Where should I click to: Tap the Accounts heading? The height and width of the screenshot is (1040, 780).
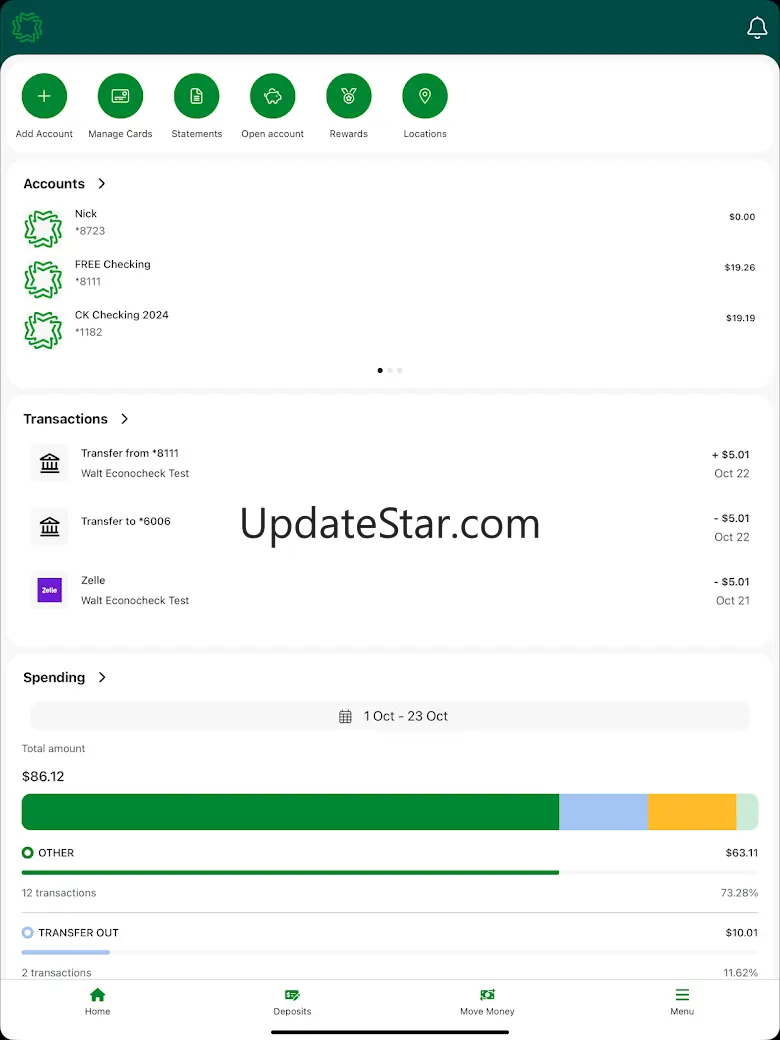(54, 184)
